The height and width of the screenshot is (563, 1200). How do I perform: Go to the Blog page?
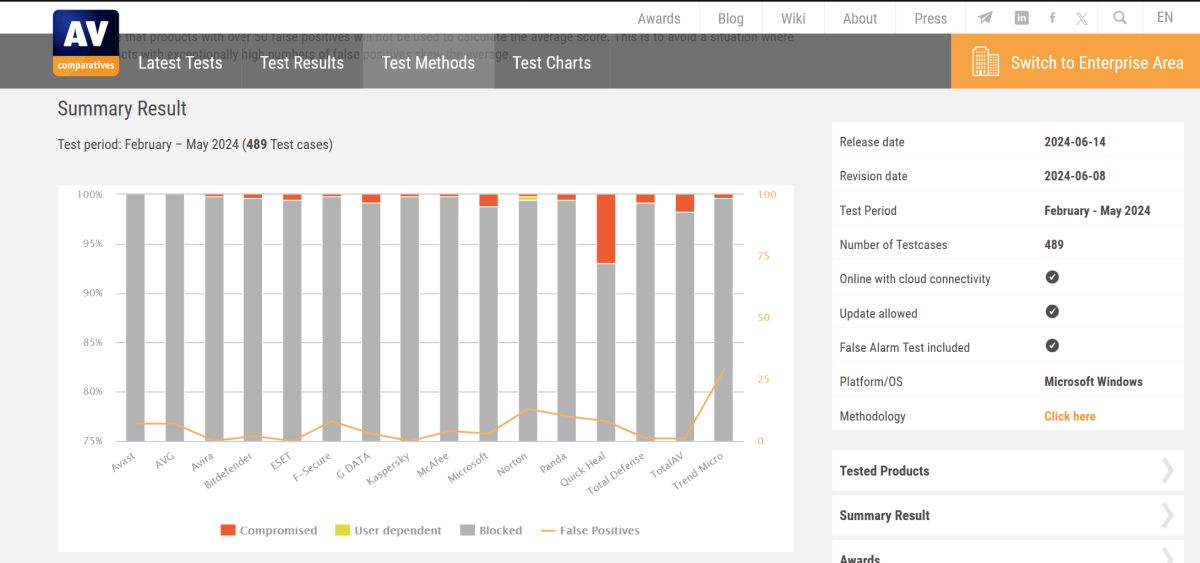pos(731,18)
